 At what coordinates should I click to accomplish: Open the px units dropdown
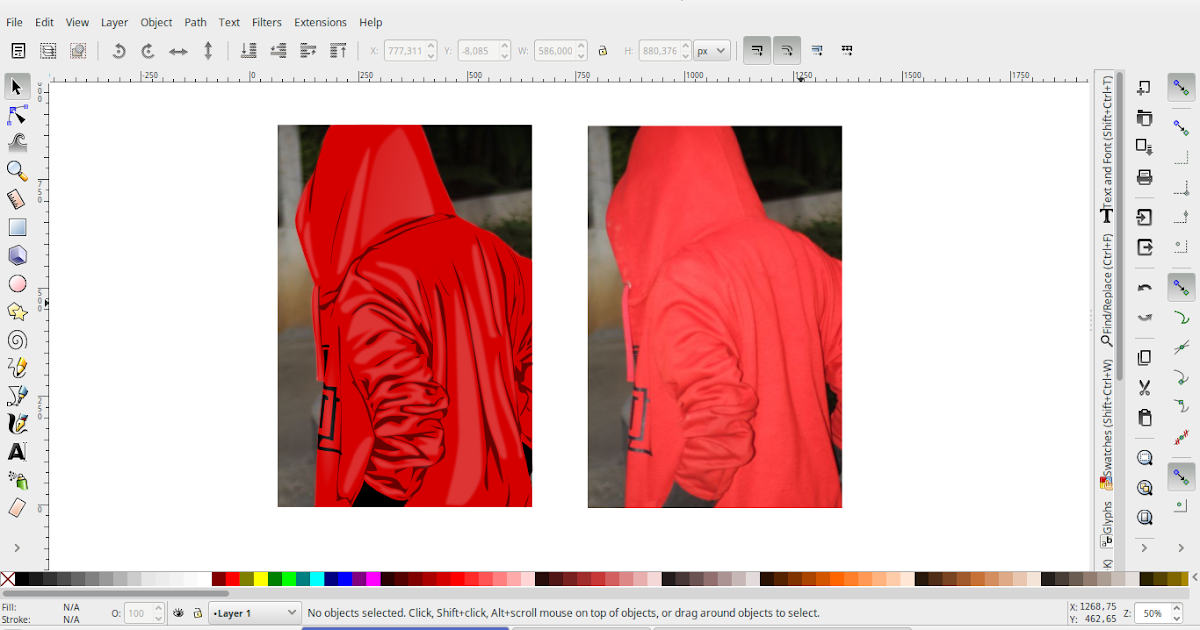[x=711, y=50]
